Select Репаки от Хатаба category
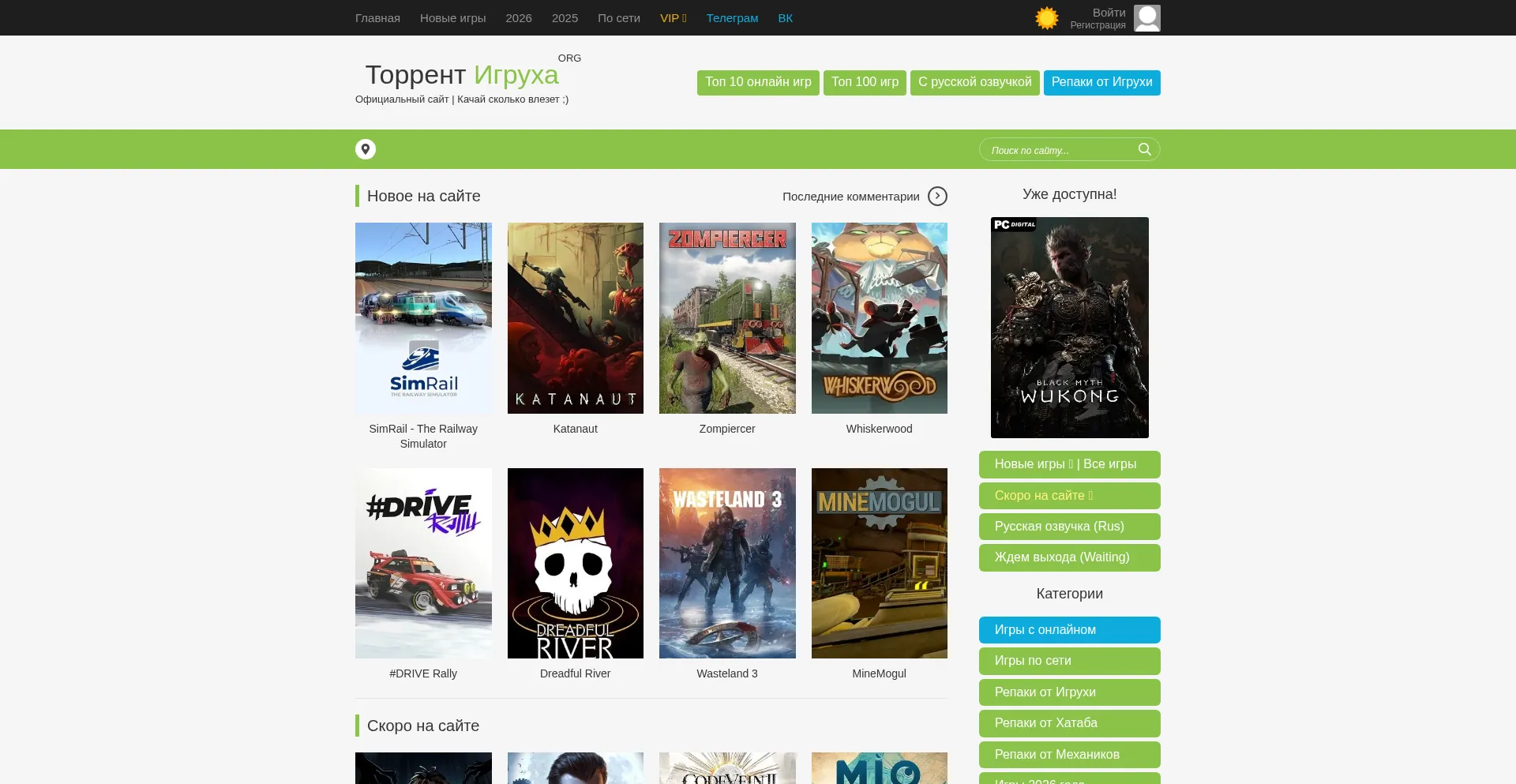Image resolution: width=1516 pixels, height=784 pixels. pos(1070,723)
